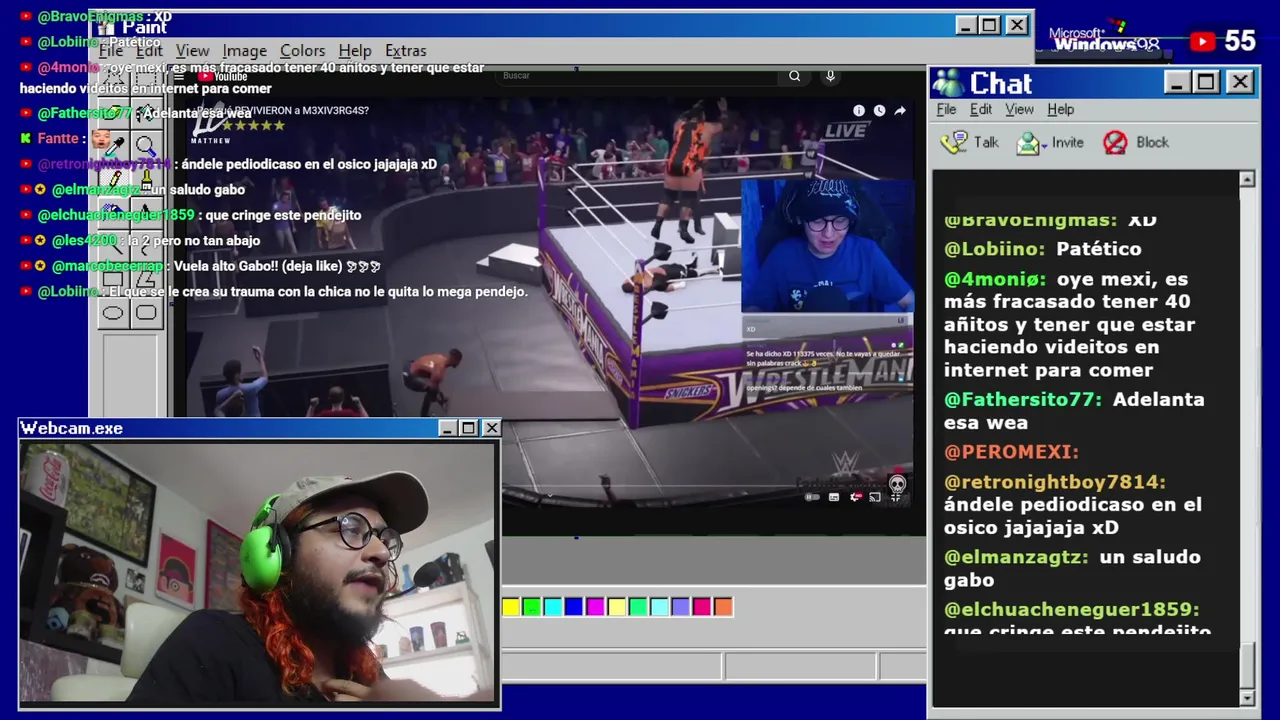Open the File menu in Chat window
The height and width of the screenshot is (720, 1280).
[946, 109]
